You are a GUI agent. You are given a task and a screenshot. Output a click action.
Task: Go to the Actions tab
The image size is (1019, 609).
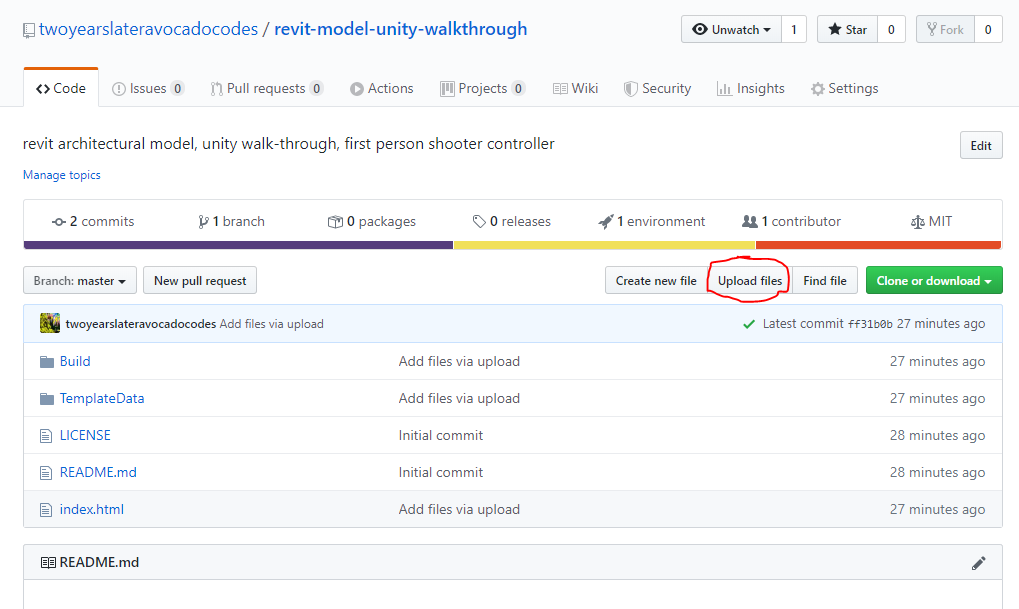click(x=381, y=88)
